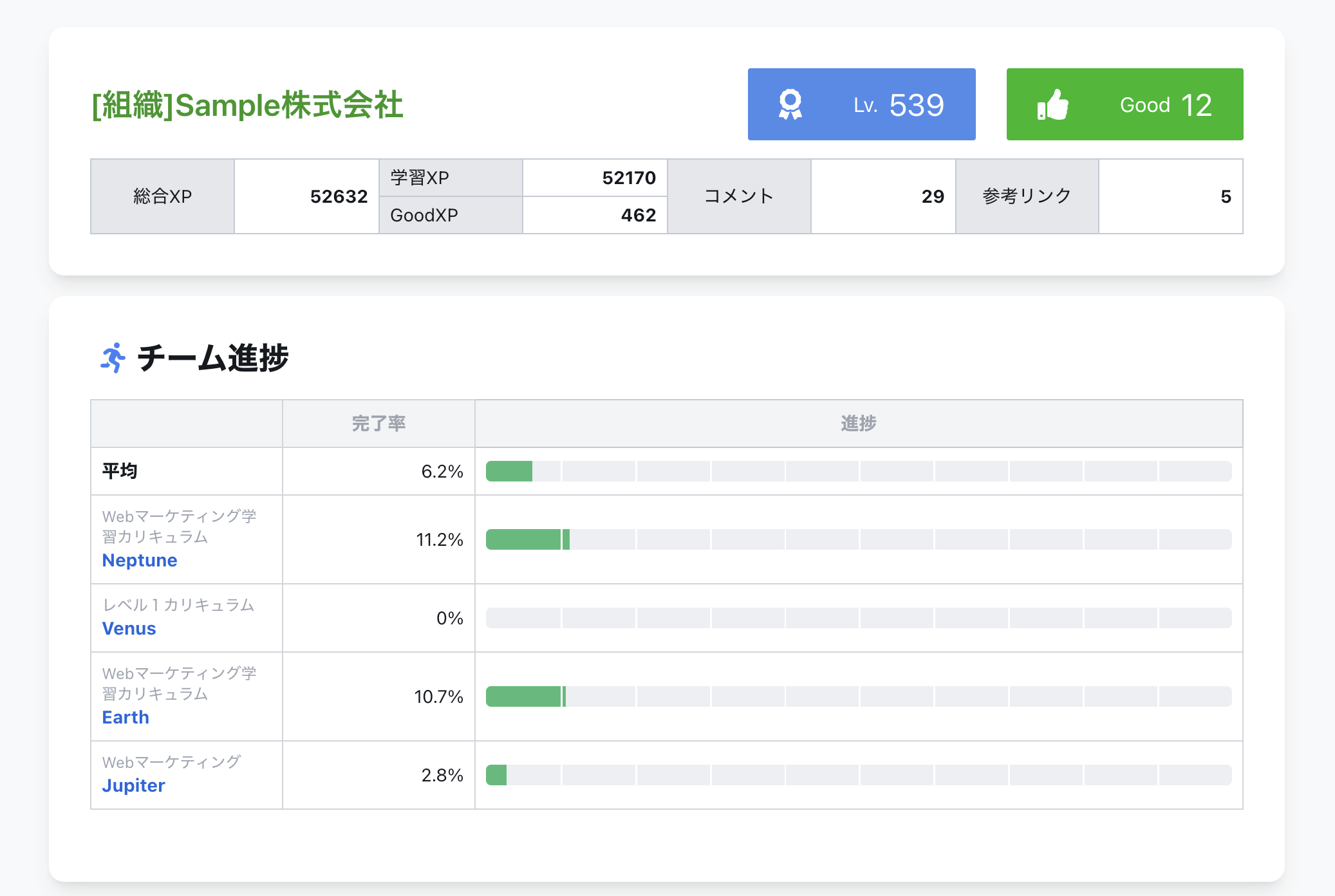Click the 平均 row label
Image resolution: width=1335 pixels, height=896 pixels.
pyautogui.click(x=120, y=471)
